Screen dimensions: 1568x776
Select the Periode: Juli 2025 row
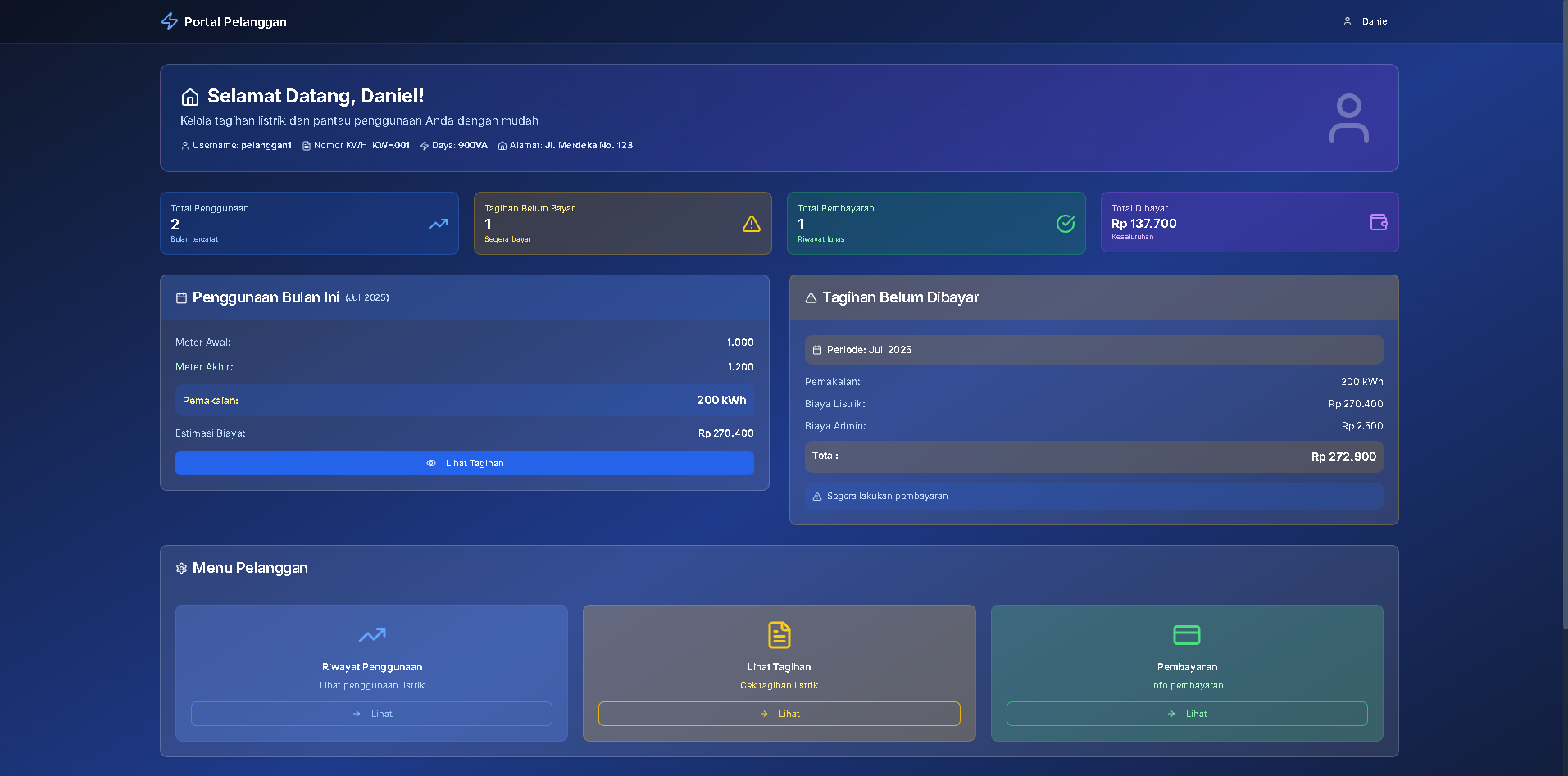click(x=1093, y=350)
